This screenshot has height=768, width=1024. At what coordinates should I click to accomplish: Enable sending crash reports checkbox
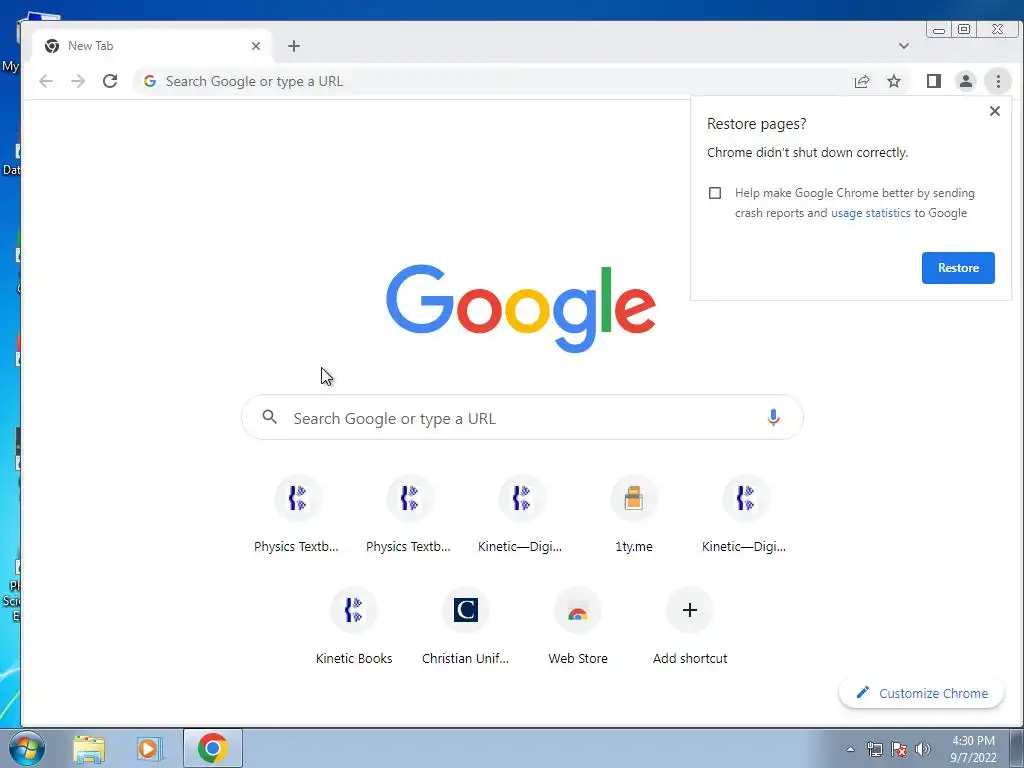[715, 193]
